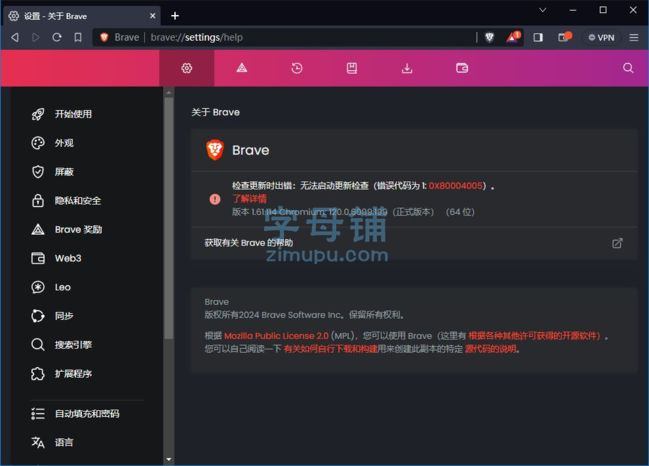Select the Wallet tab in pink bar
The height and width of the screenshot is (466, 649).
coord(462,68)
